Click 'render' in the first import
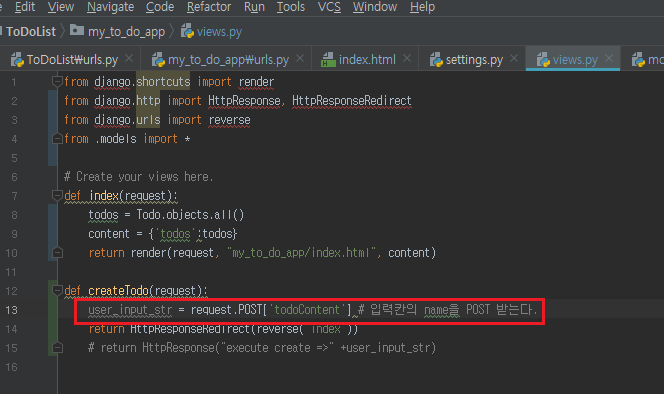Image resolution: width=664 pixels, height=394 pixels. 256,82
